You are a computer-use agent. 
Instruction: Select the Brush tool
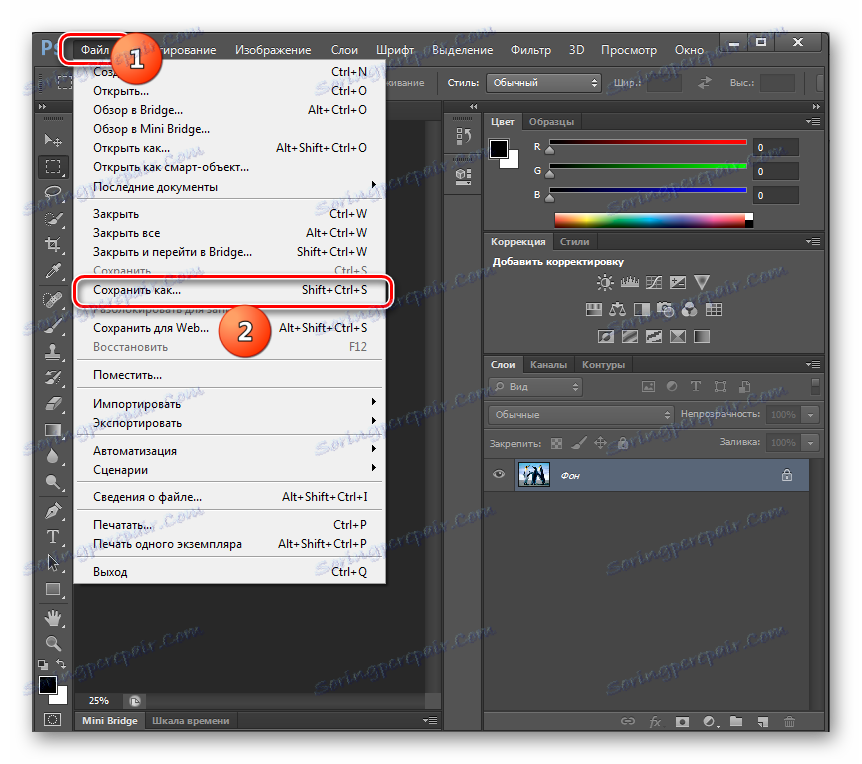click(x=53, y=325)
